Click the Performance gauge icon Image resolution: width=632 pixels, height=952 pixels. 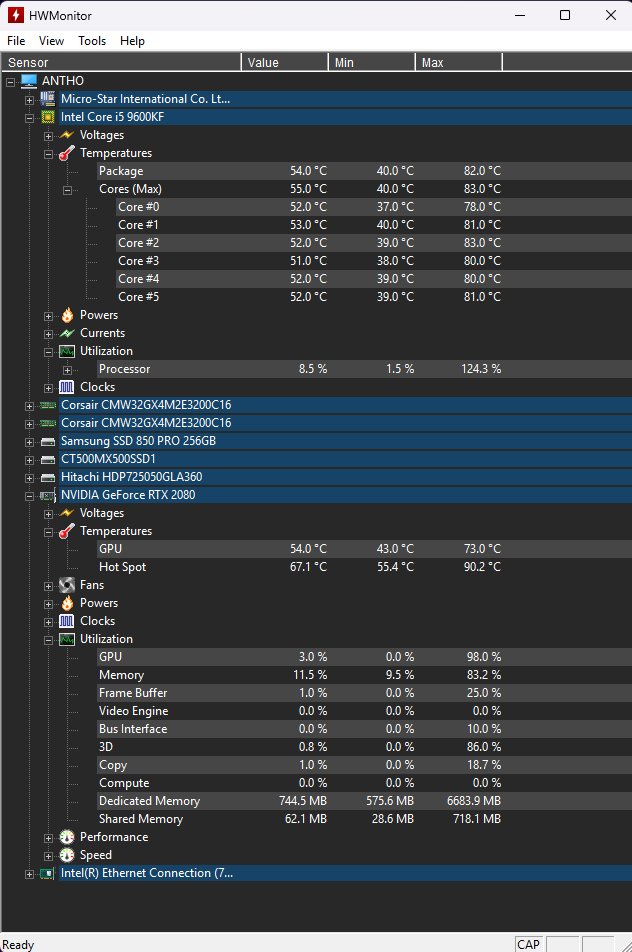[67, 837]
